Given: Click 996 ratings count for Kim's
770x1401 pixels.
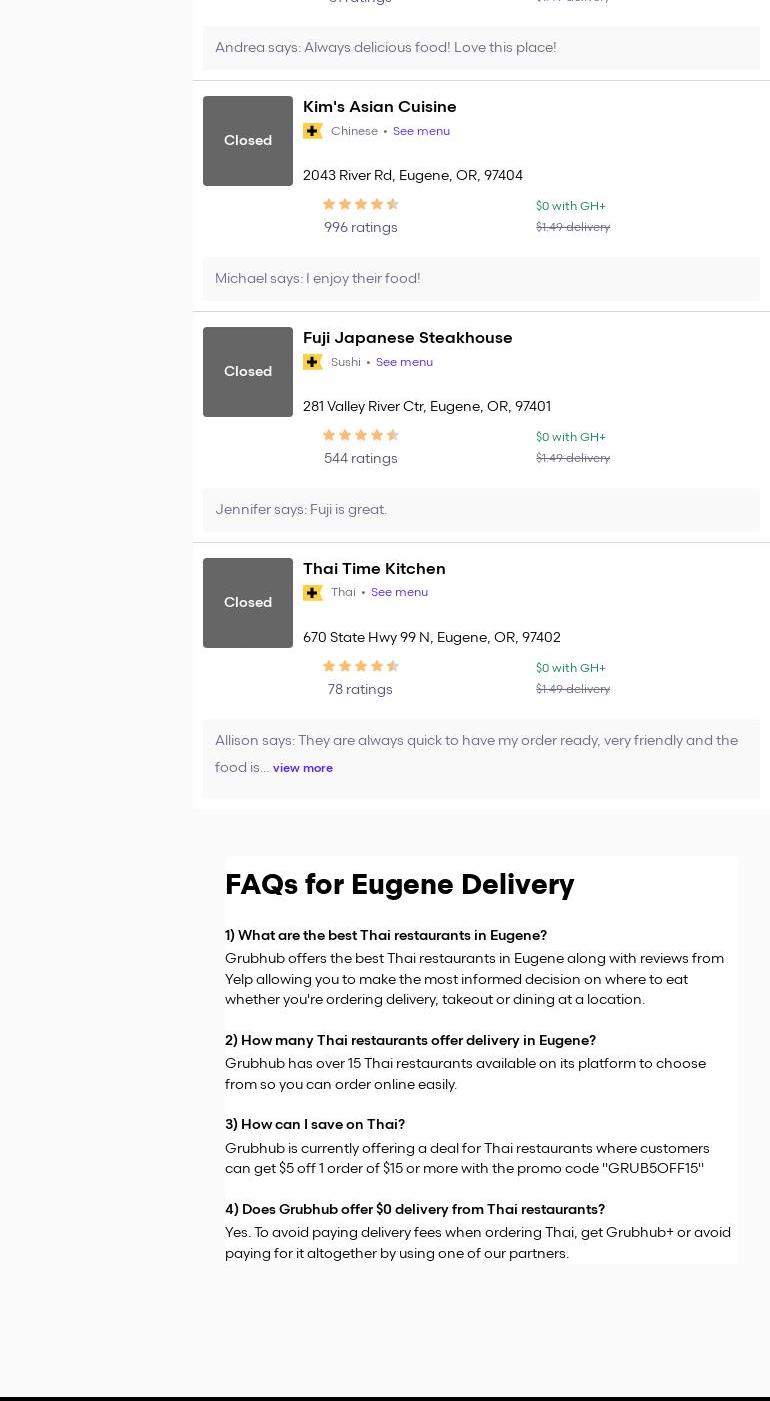Looking at the screenshot, I should tap(360, 228).
